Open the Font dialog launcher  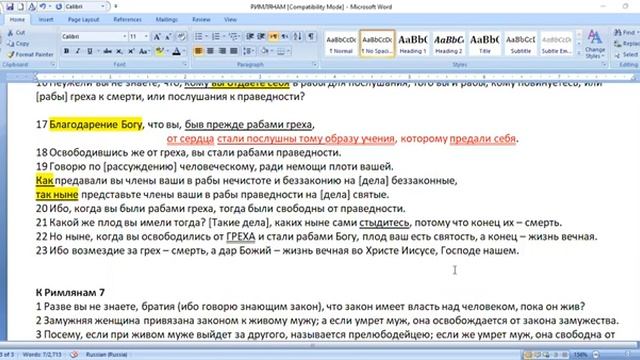tap(184, 64)
